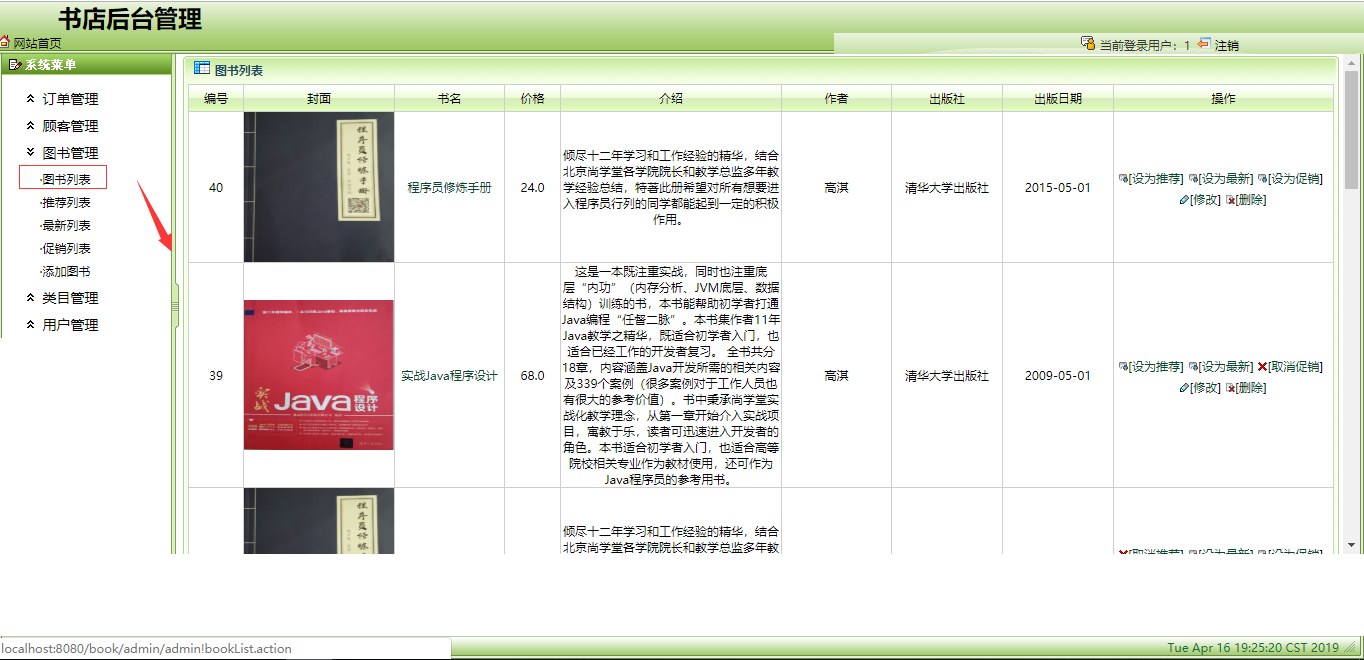Click author 高淇 in book 39 row
Viewport: 1364px width, 660px height.
(x=837, y=376)
